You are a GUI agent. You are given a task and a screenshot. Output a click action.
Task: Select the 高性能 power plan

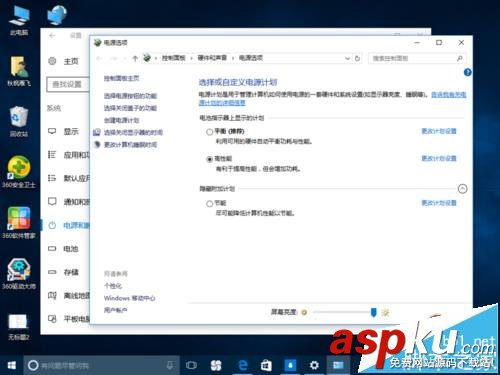(210, 159)
